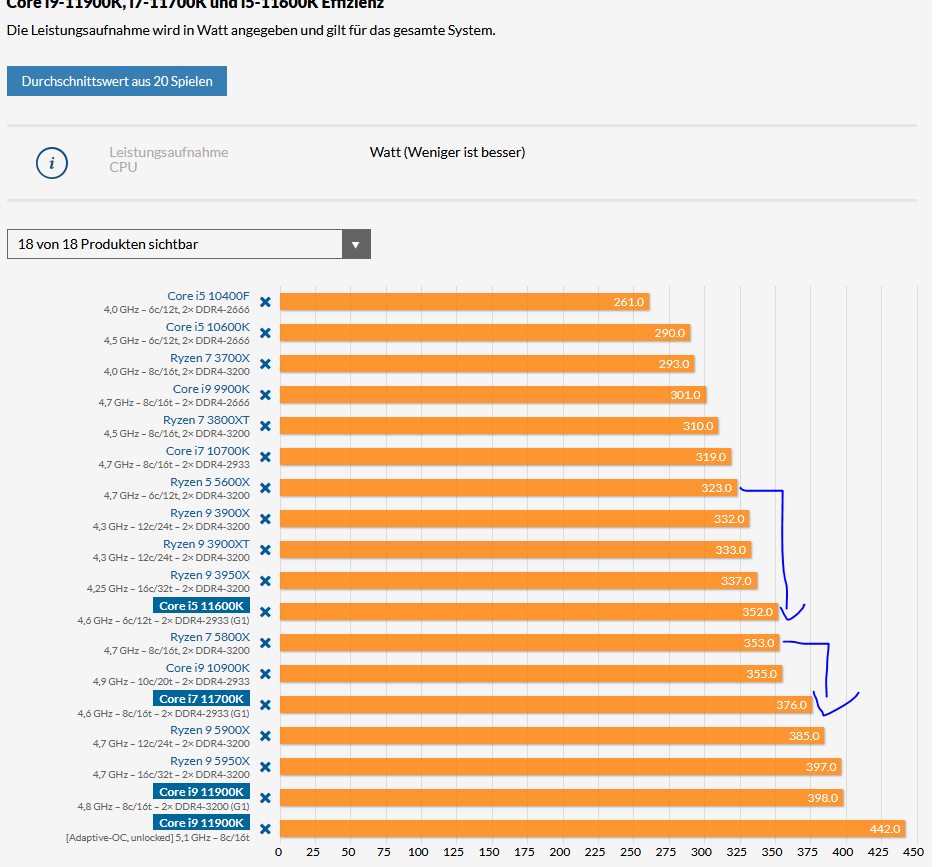Screen dimensions: 938x867
Task: Remove Core i5 10600K via X icon
Action: [265, 333]
